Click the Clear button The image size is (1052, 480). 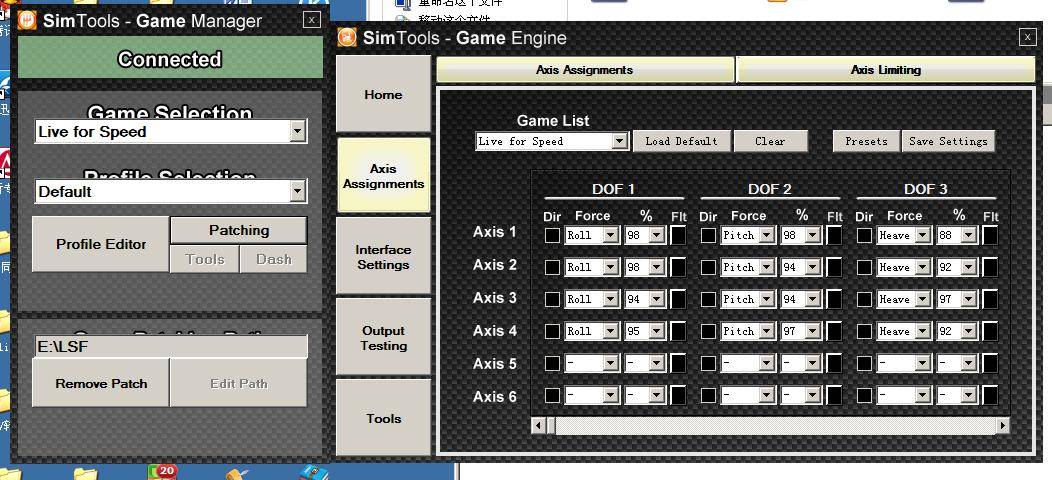(x=770, y=141)
